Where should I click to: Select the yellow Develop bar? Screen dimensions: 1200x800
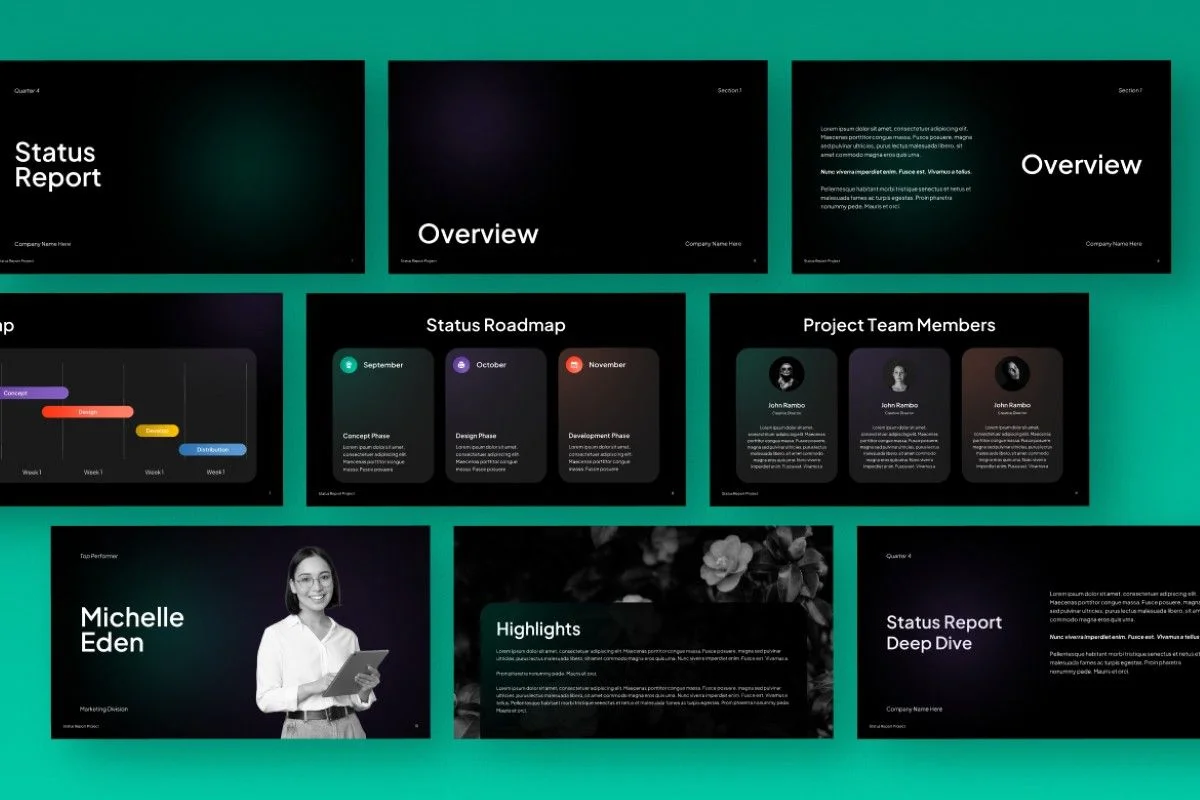[157, 430]
